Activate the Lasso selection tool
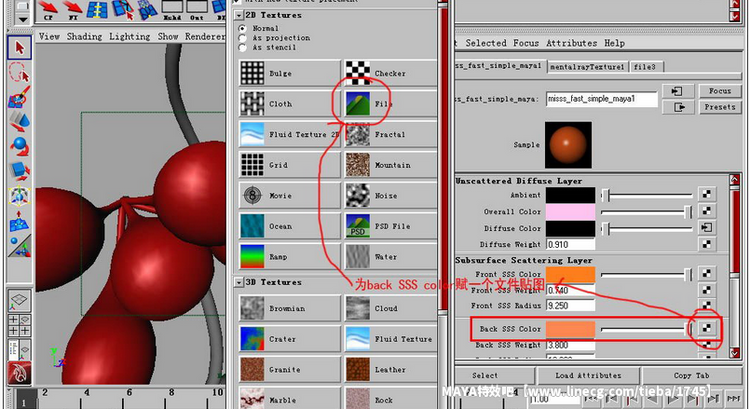Image resolution: width=750 pixels, height=409 pixels. pos(19,73)
